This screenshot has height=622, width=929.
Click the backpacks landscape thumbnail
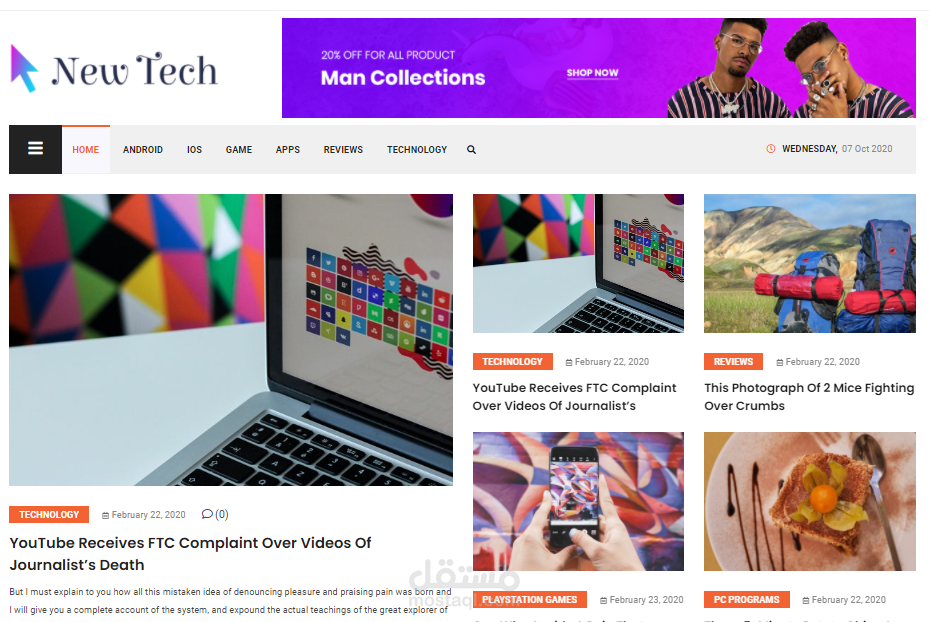point(810,263)
